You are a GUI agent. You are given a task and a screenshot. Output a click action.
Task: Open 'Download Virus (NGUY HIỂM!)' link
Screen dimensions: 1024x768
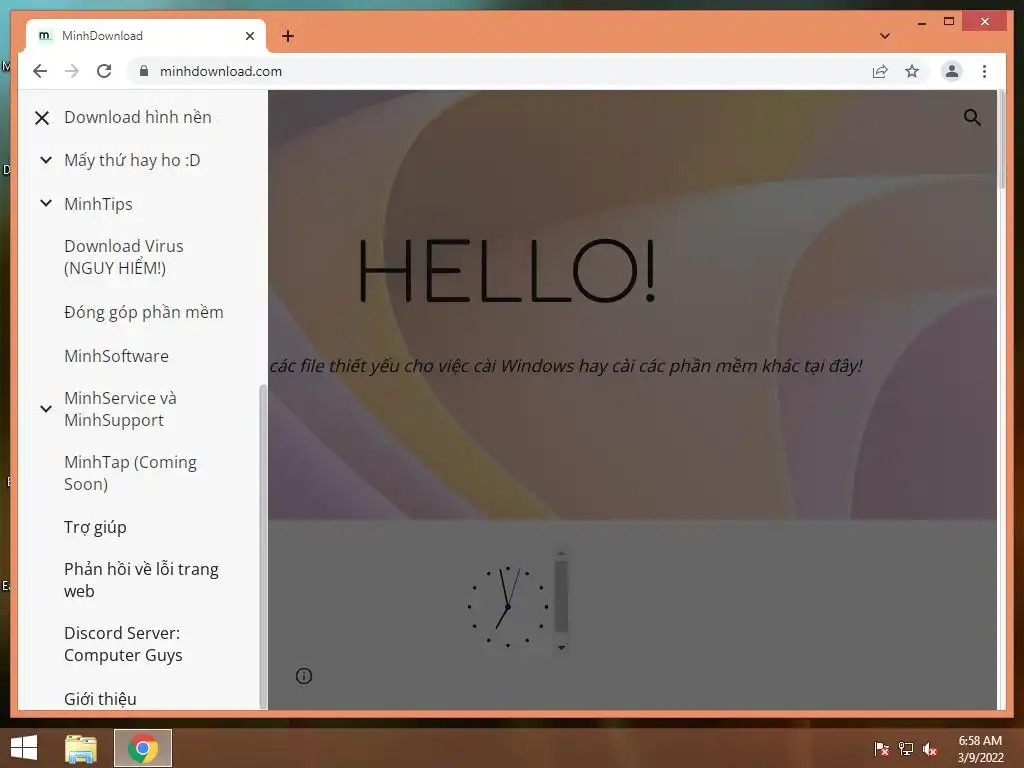[x=123, y=257]
